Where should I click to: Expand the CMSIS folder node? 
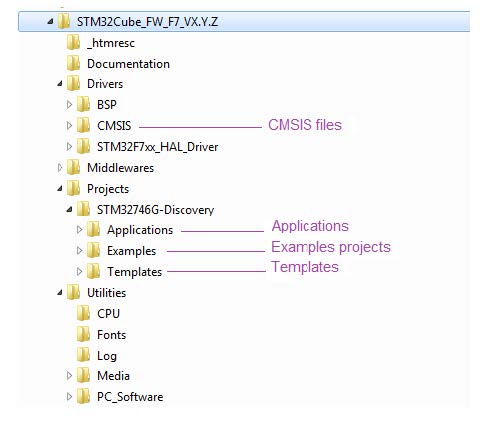tap(69, 126)
